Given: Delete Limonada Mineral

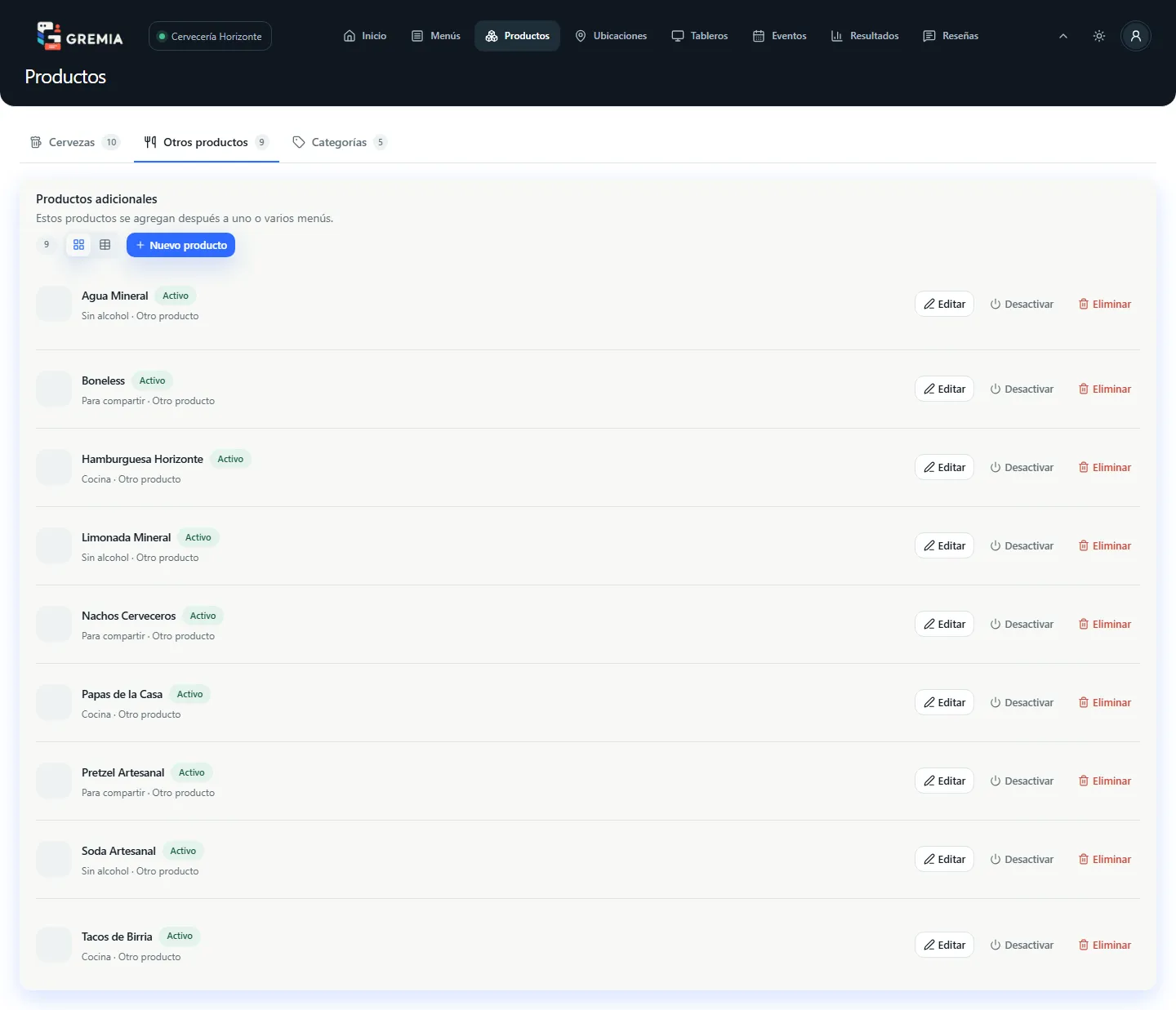Looking at the screenshot, I should tap(1105, 545).
